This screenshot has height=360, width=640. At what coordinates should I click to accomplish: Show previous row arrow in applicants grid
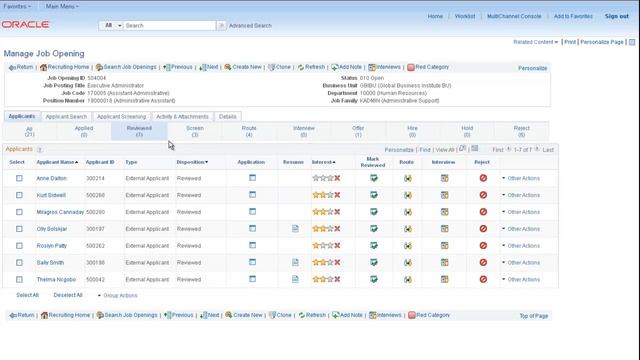pyautogui.click(x=509, y=149)
